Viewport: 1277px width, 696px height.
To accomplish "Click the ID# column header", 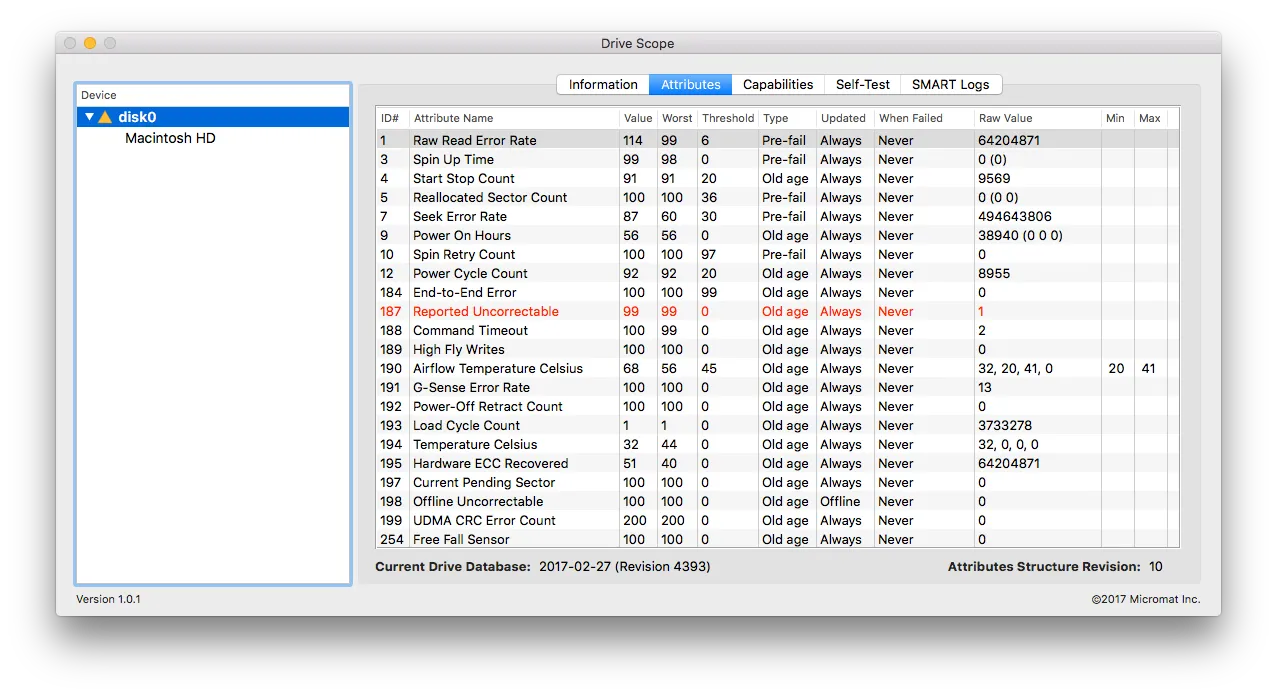I will coord(390,117).
